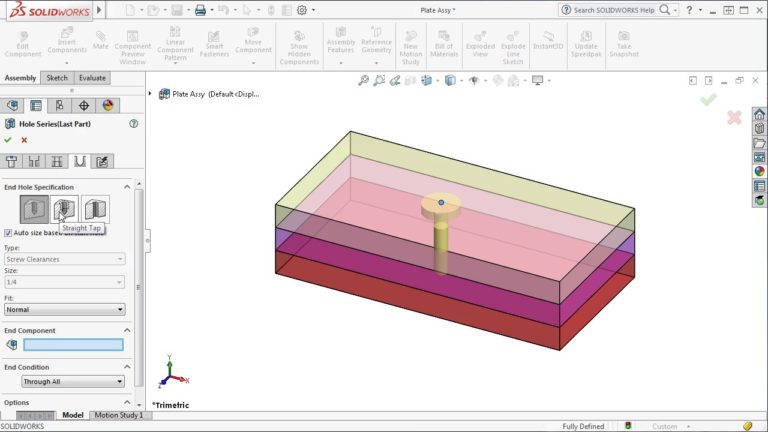Open View Settings monitor icon

[538, 80]
